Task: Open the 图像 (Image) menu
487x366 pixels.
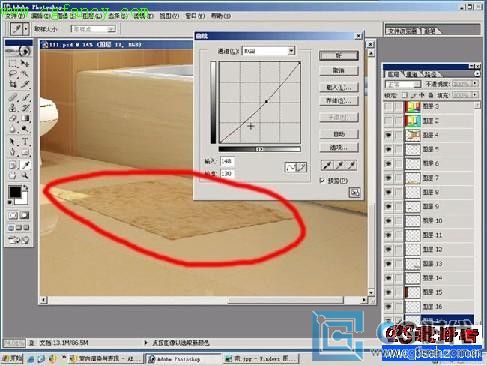Action: click(x=67, y=16)
